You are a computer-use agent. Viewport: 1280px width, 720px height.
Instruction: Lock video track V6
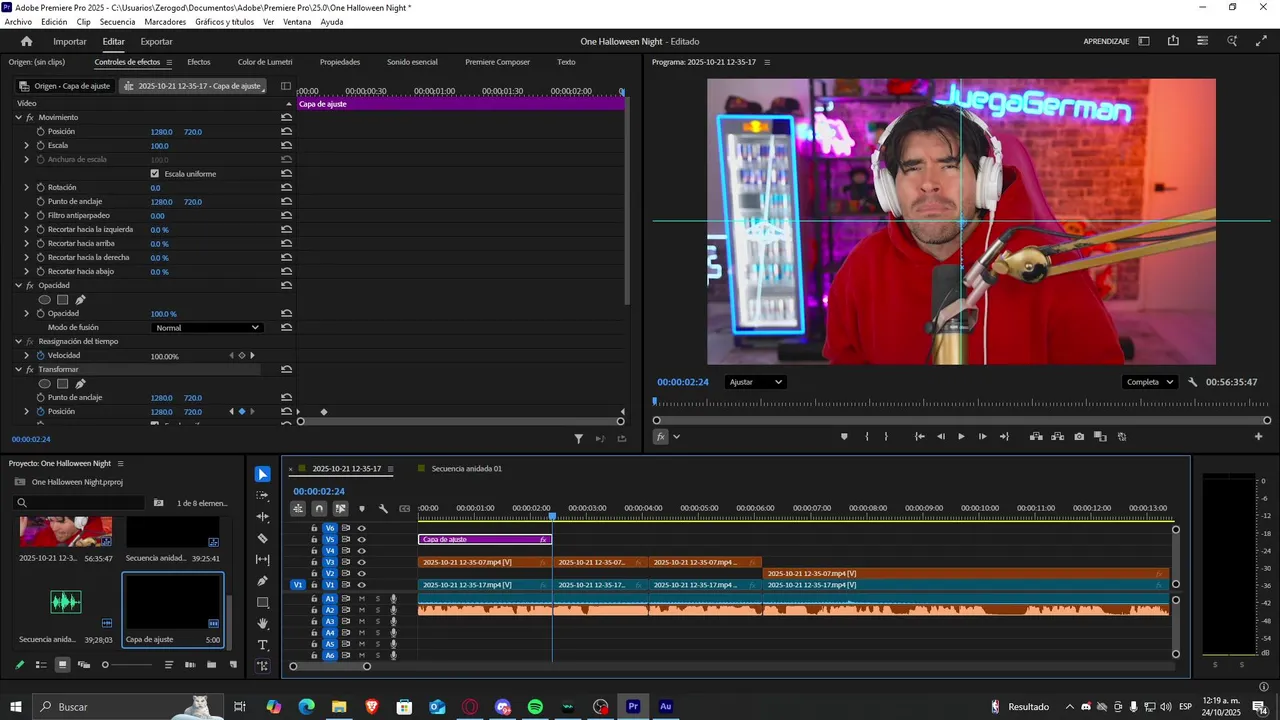click(314, 528)
